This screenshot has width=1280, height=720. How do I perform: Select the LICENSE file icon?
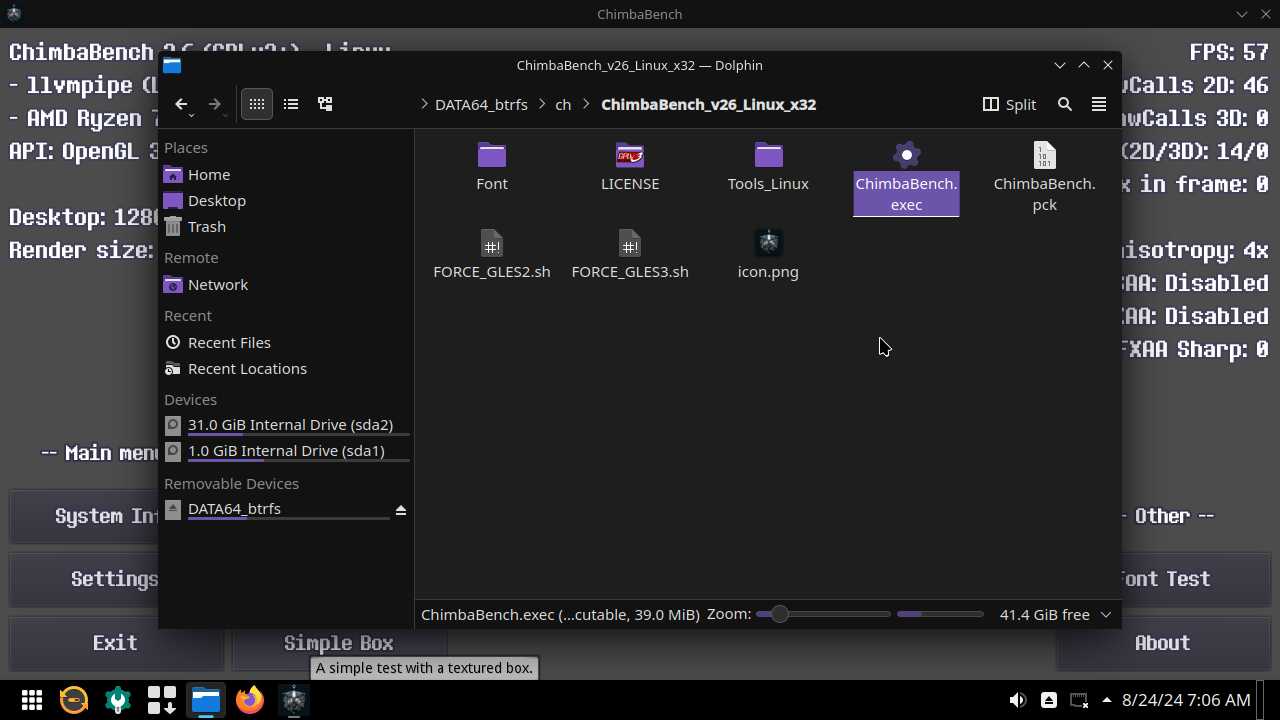click(630, 155)
